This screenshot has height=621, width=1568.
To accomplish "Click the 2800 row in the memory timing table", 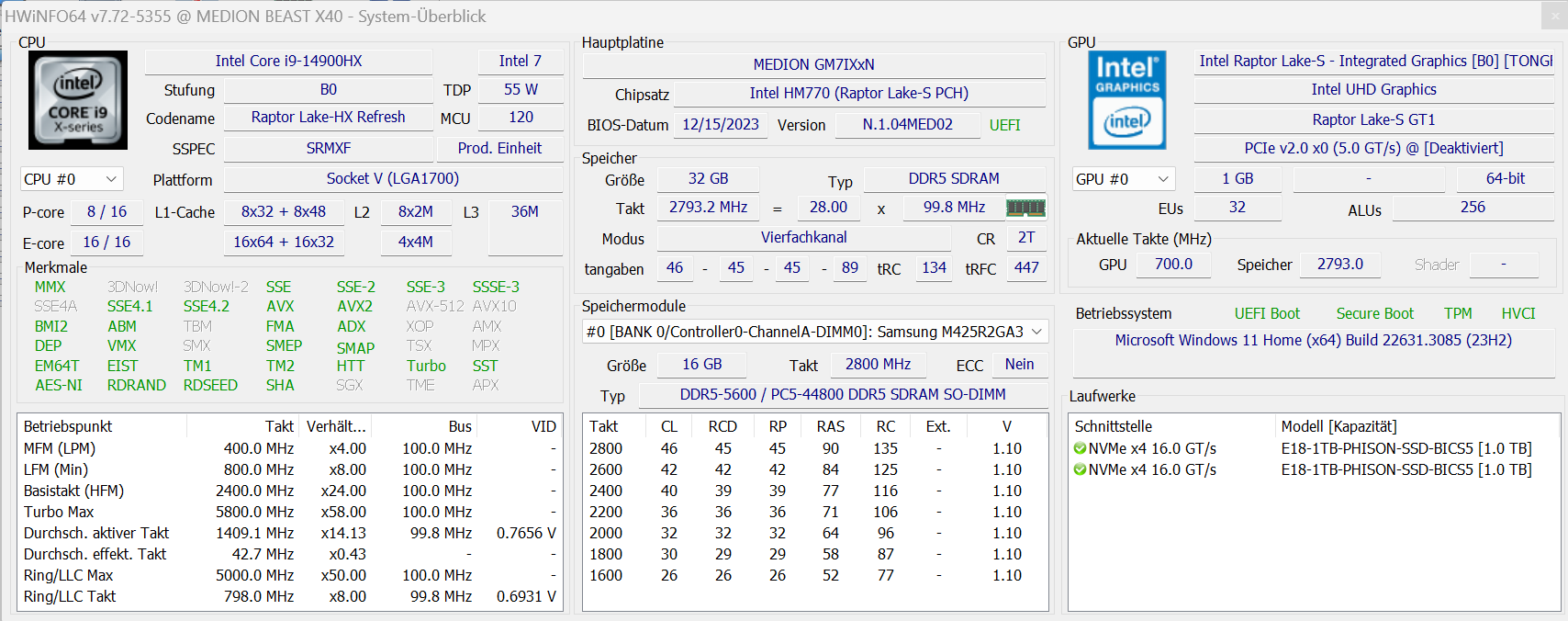I will point(814,448).
